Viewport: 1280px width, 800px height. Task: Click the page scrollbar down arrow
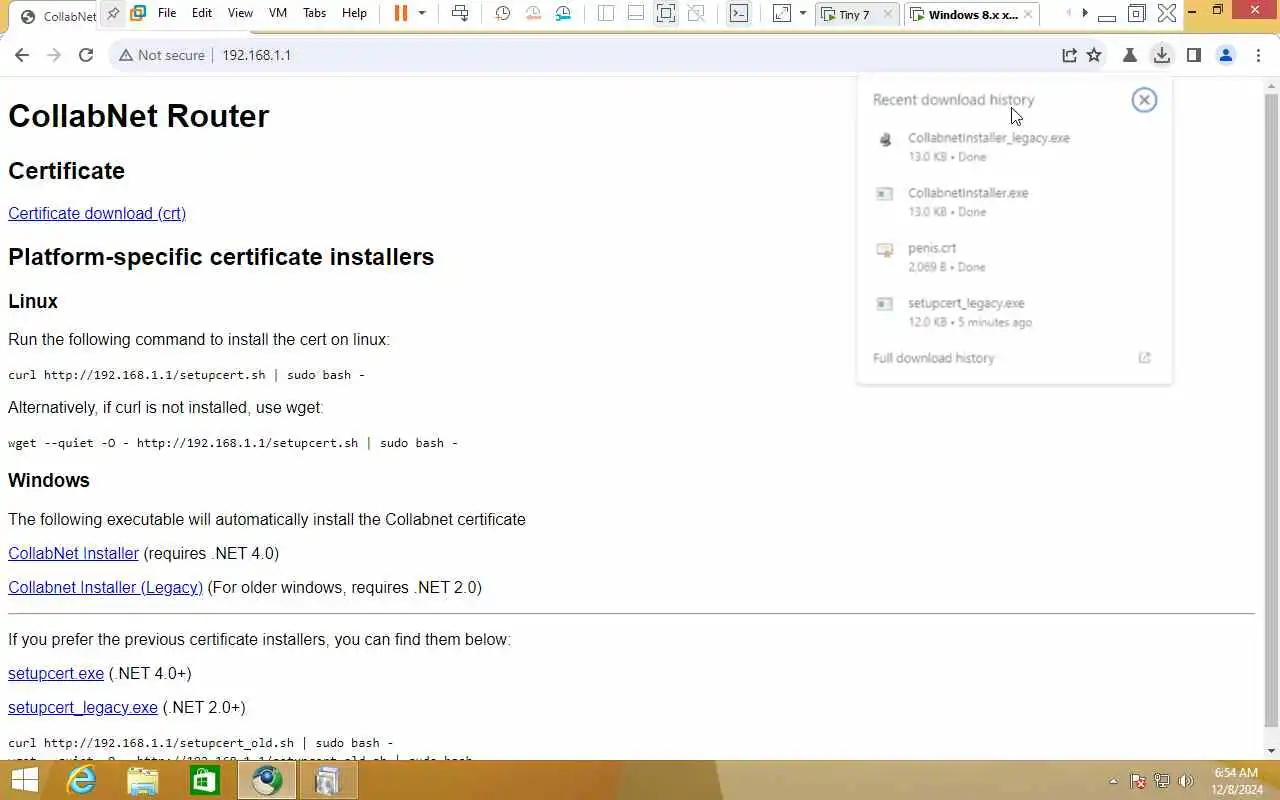tap(1271, 751)
